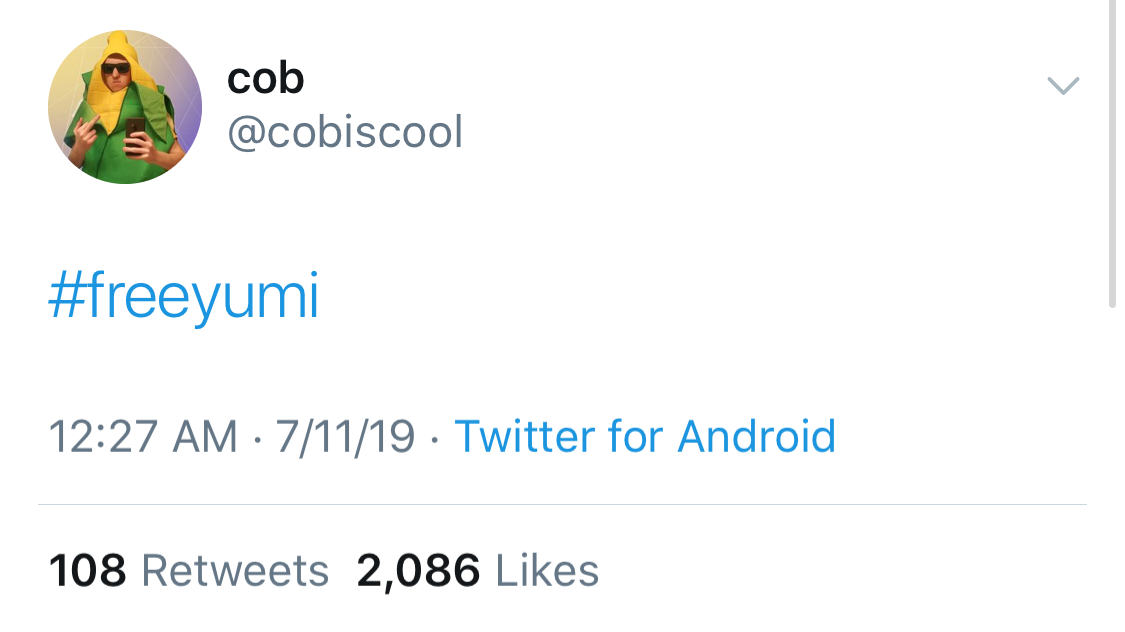Click the word "Likes"

click(547, 571)
